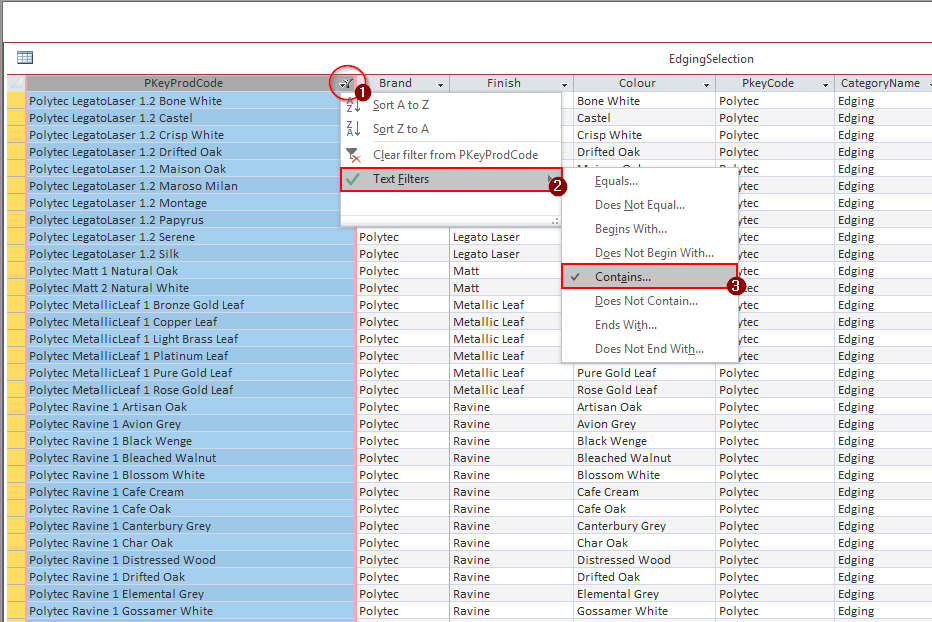932x622 pixels.
Task: Click Finish cell Matt in Natural Oak row
Action: (x=511, y=271)
